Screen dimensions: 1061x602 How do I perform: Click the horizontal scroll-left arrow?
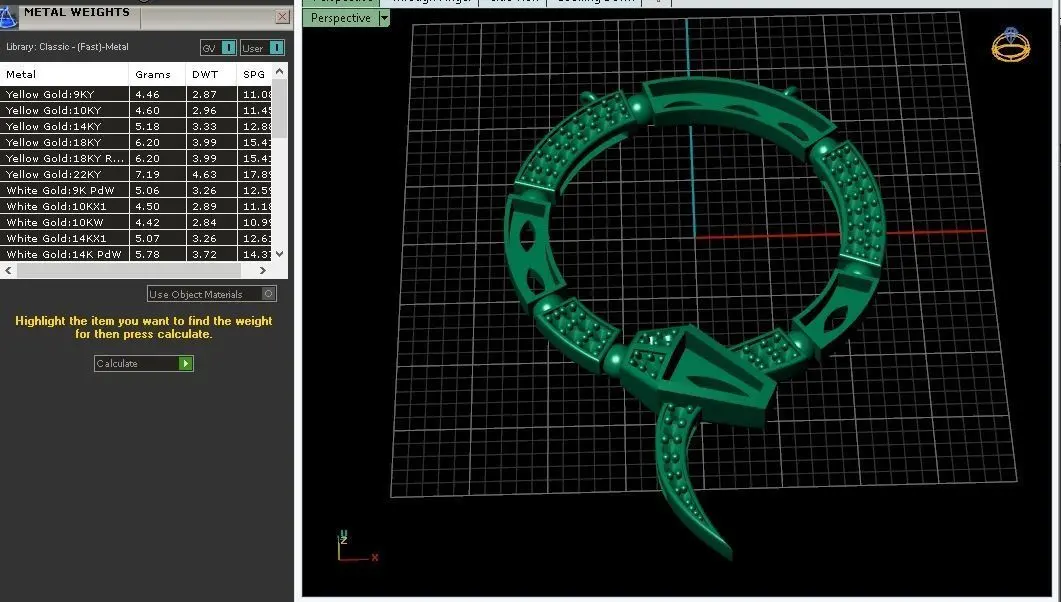click(x=8, y=271)
